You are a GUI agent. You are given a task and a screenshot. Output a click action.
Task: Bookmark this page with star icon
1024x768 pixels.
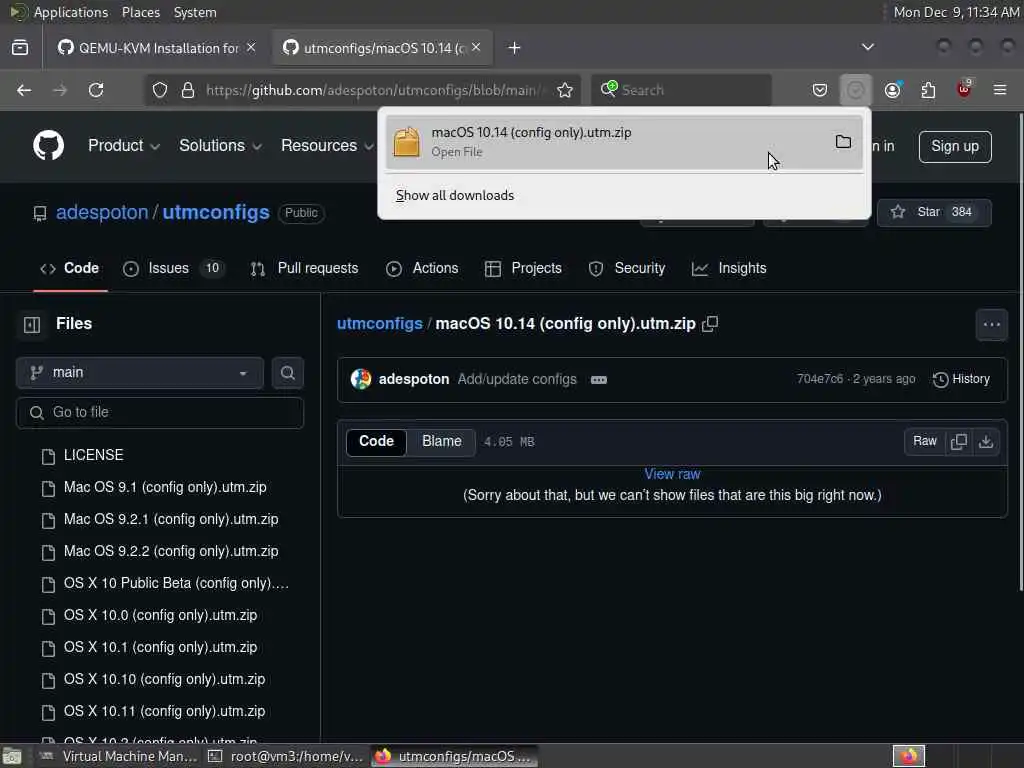[x=565, y=90]
